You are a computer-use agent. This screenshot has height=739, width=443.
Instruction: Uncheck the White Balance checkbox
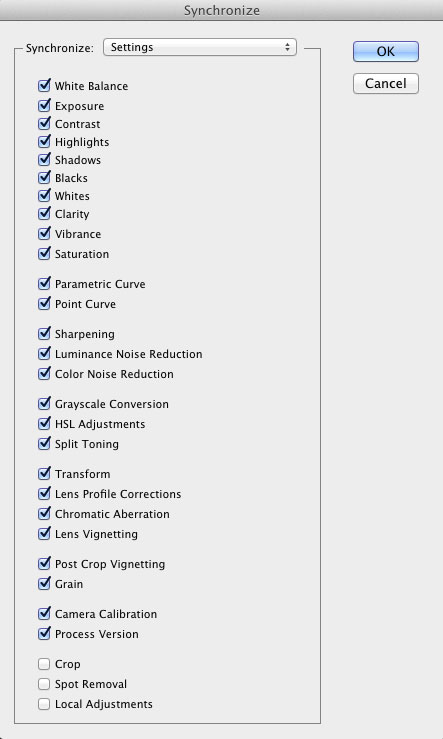44,86
